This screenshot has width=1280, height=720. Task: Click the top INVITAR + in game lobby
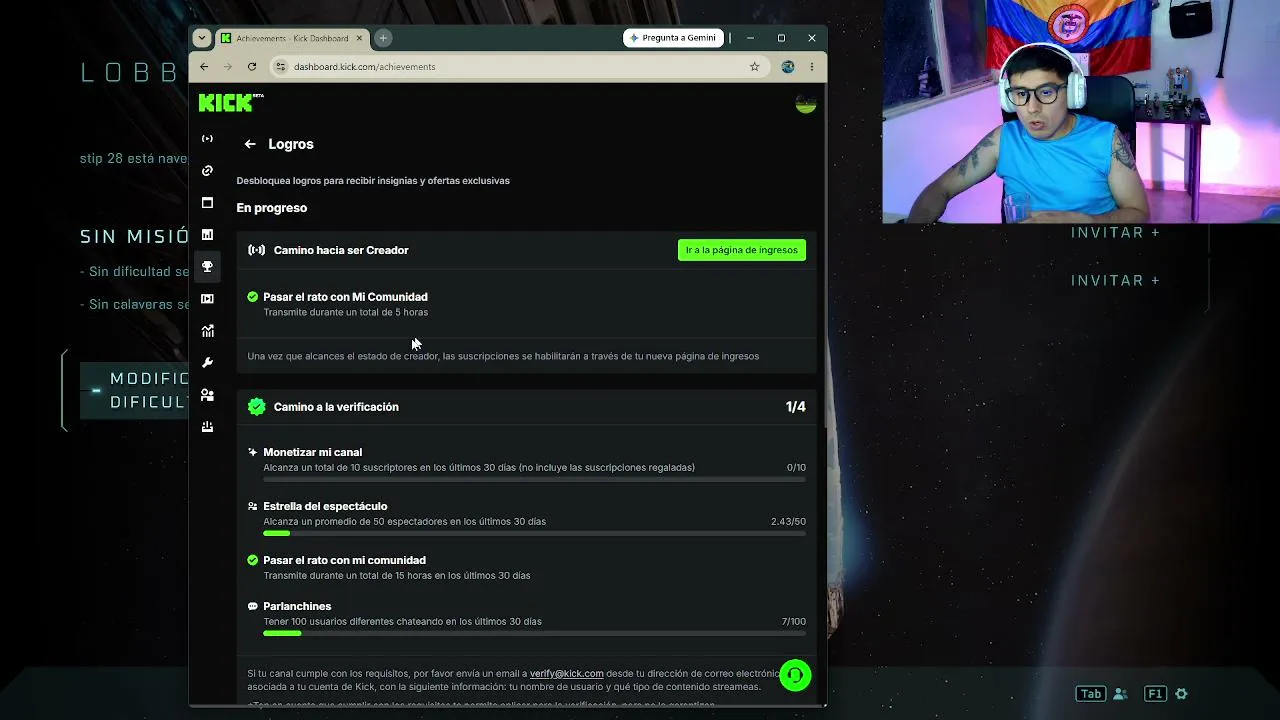tap(1115, 232)
